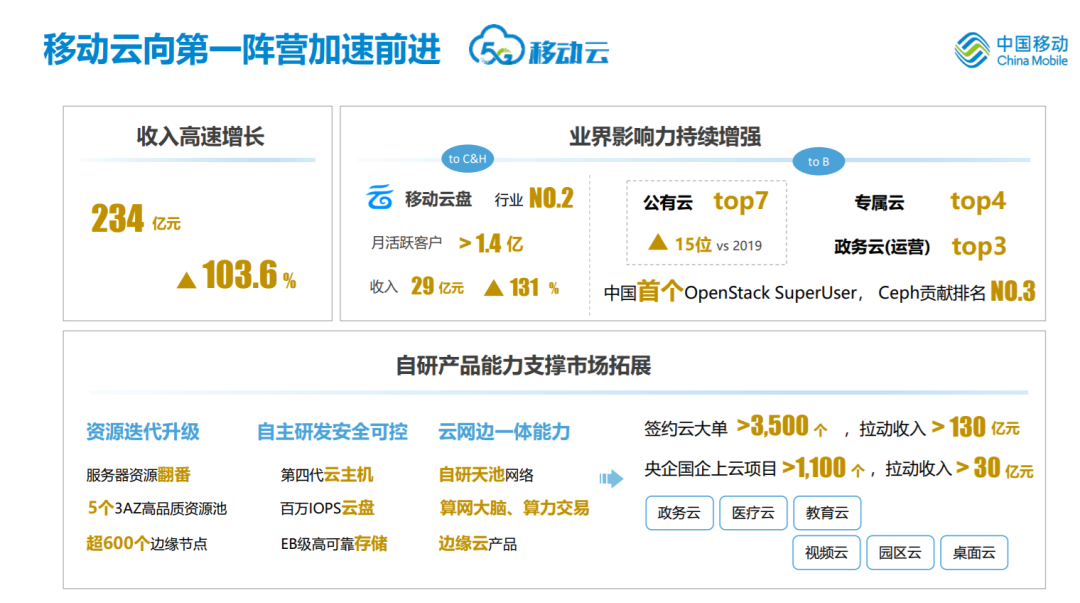Screen dimensions: 1080x603
Task: Click the 视频云 box
Action: [827, 553]
